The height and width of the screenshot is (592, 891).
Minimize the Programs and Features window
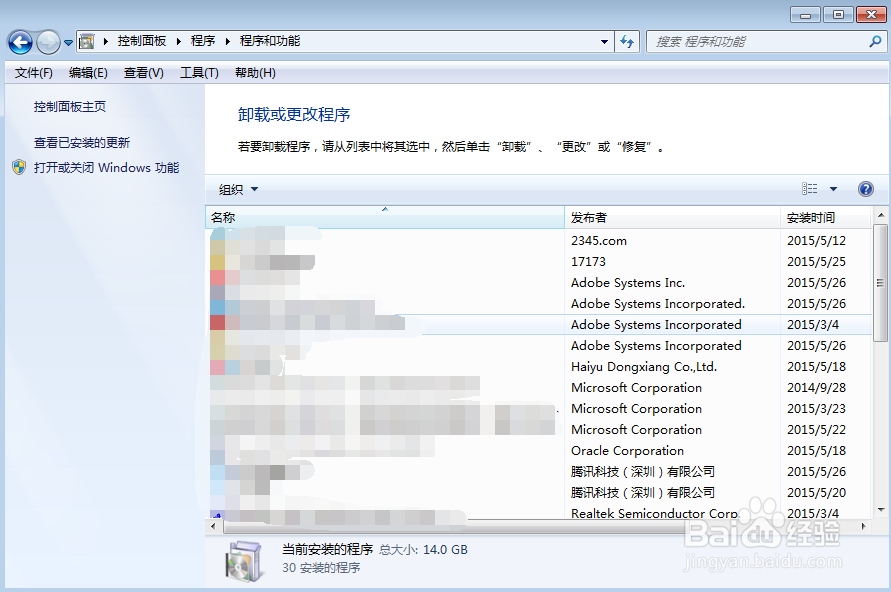click(805, 15)
